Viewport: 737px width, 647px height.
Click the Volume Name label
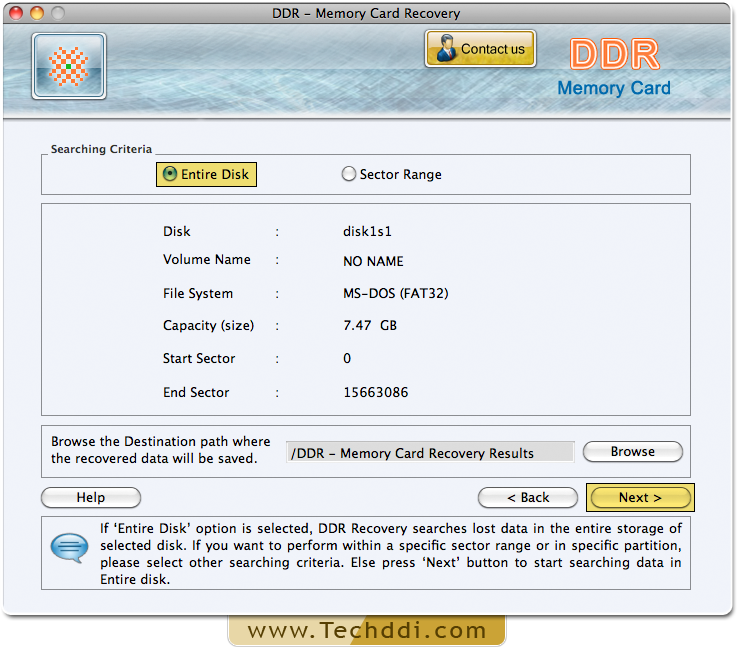pyautogui.click(x=206, y=259)
